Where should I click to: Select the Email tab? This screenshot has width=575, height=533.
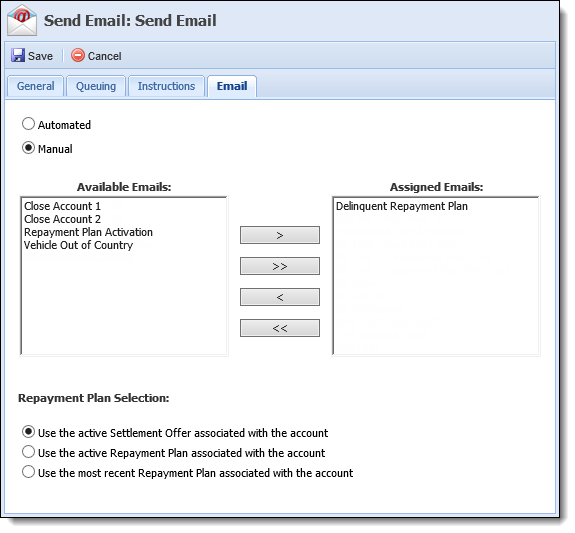(x=232, y=86)
